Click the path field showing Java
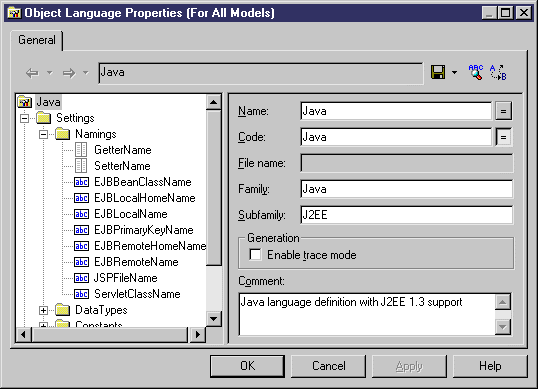This screenshot has width=538, height=389. (x=261, y=73)
